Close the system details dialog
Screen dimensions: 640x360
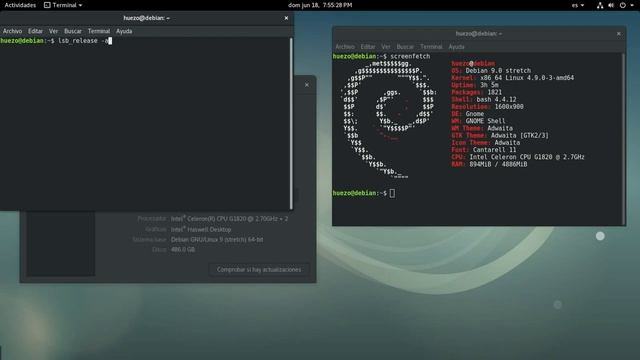click(307, 85)
